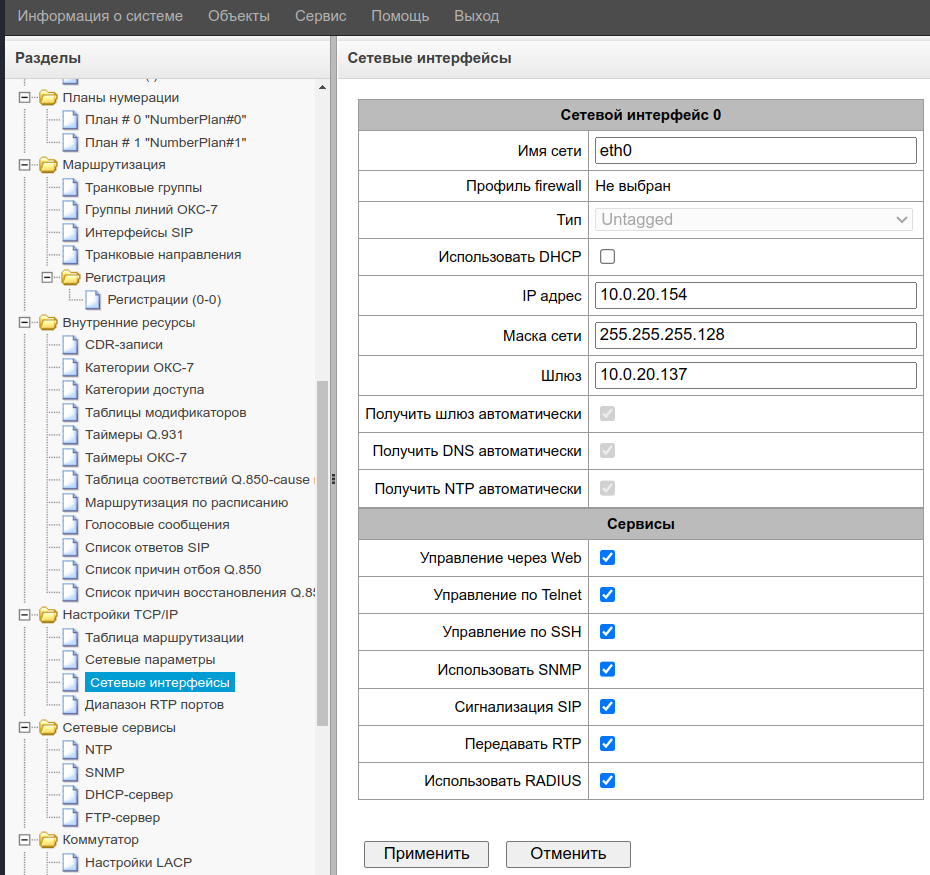Click the page icon next to SNMP
Viewport: 930px width, 875px height.
69,772
